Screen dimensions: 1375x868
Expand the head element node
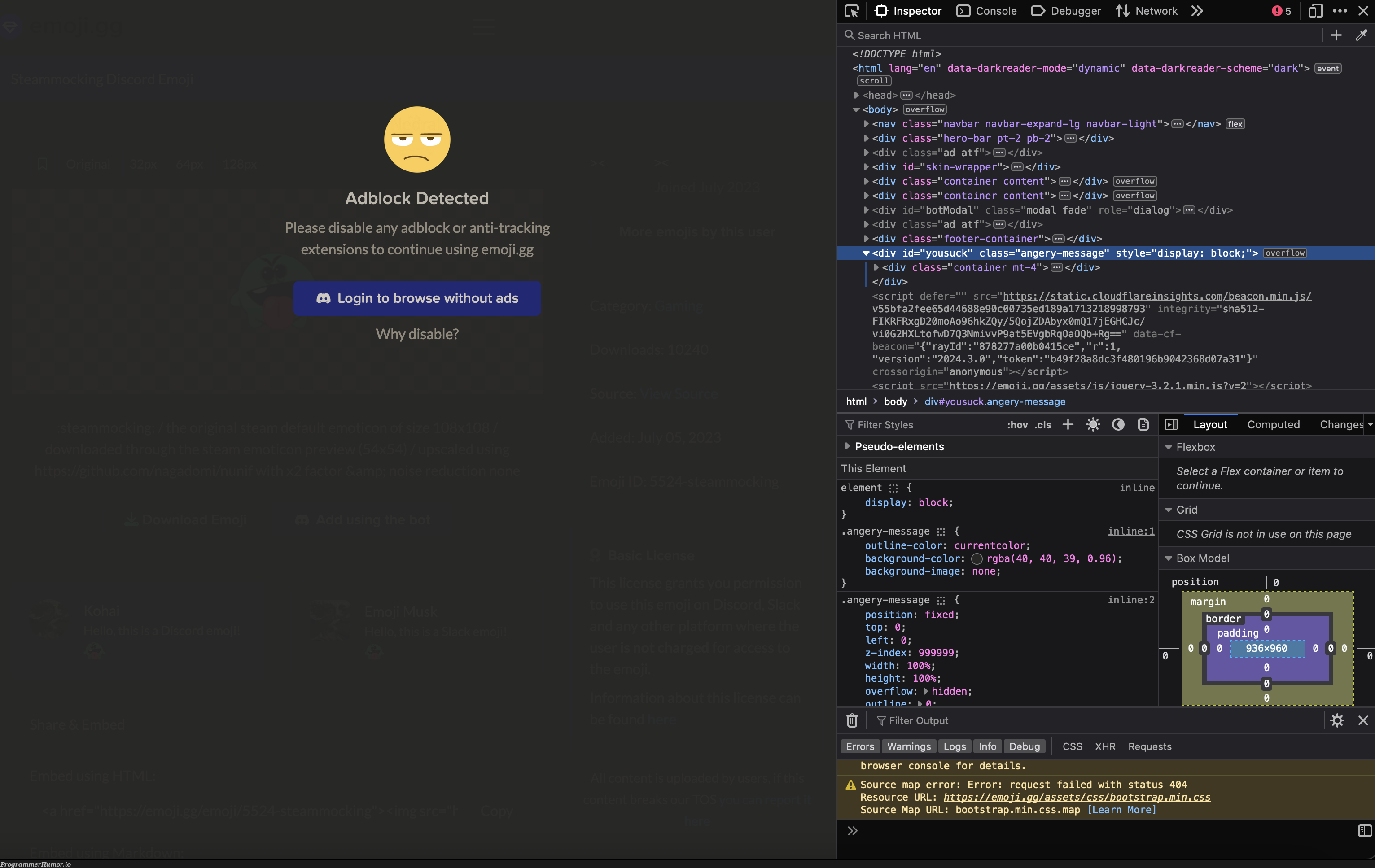tap(856, 95)
